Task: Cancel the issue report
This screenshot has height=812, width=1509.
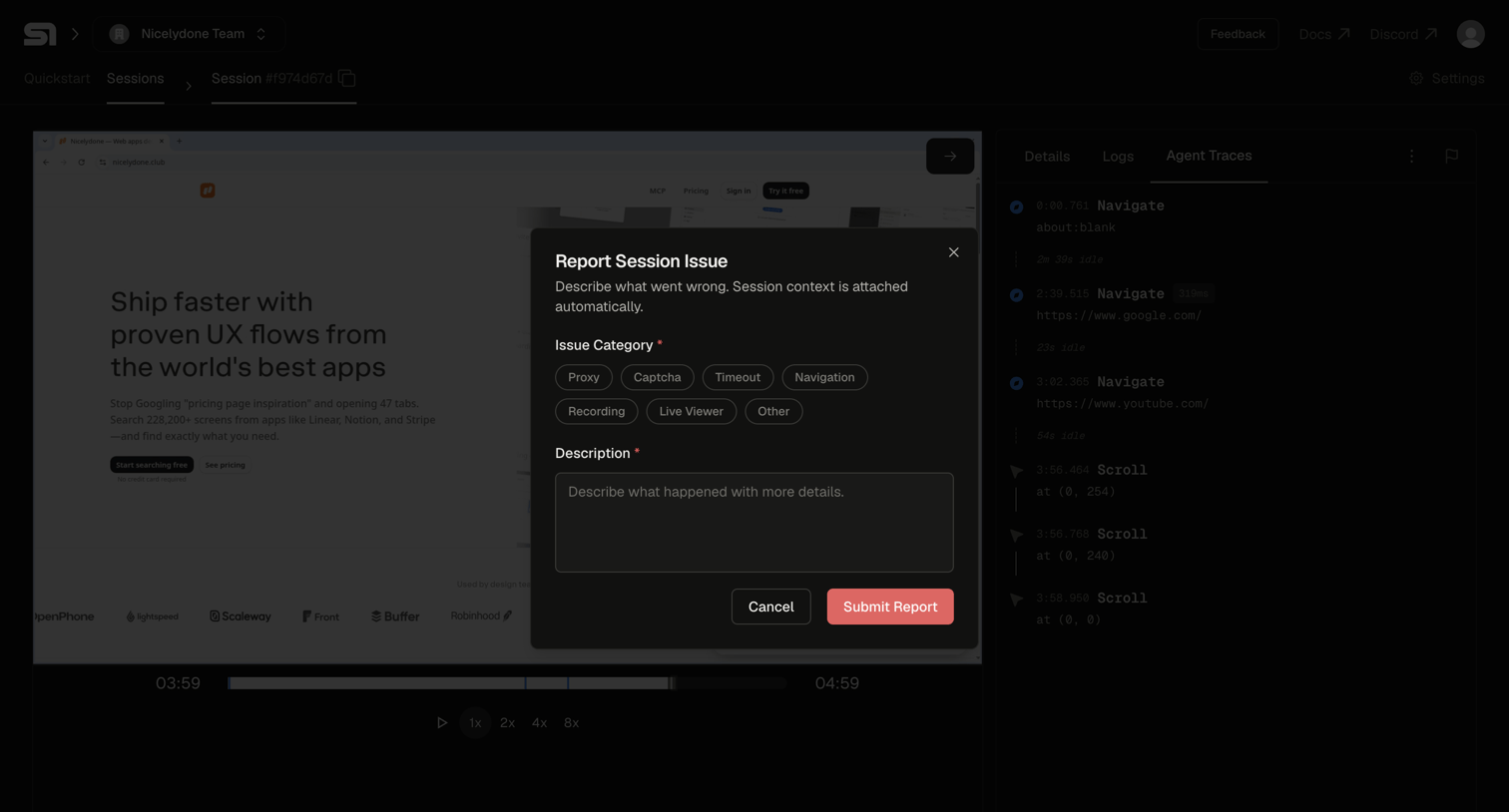Action: point(770,607)
